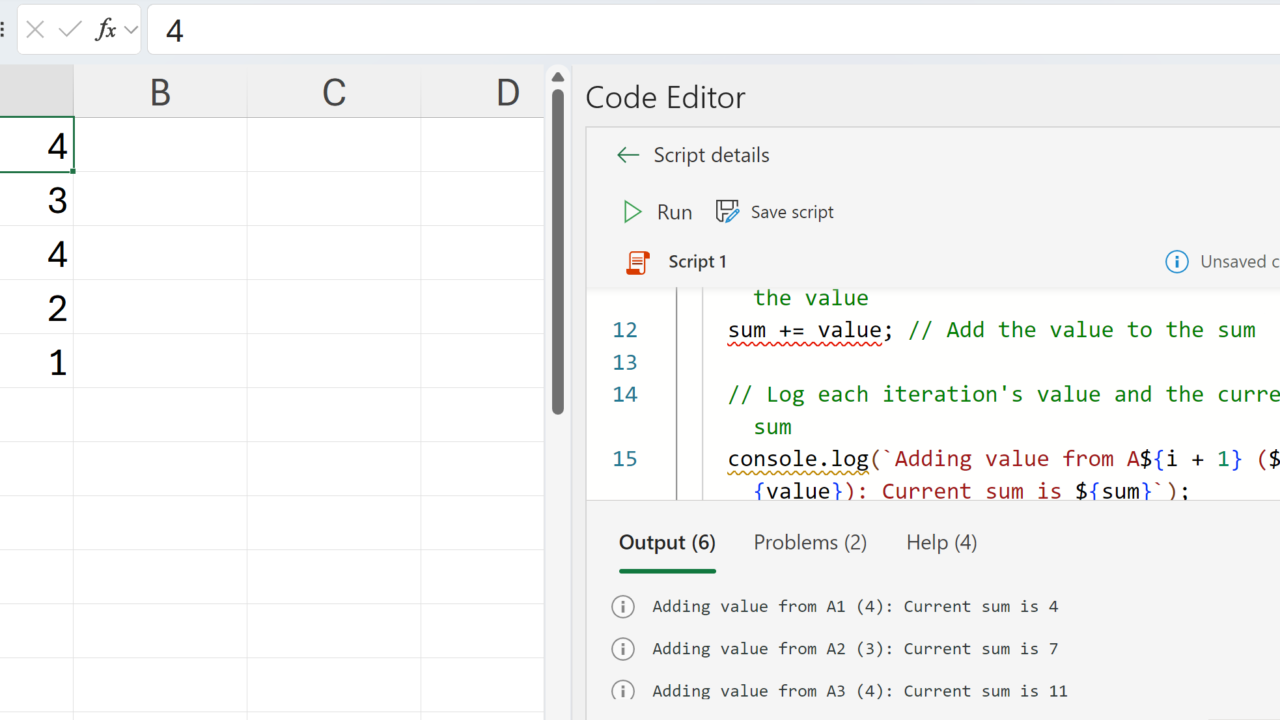
Task: Open the Help (4) tab
Action: (941, 543)
